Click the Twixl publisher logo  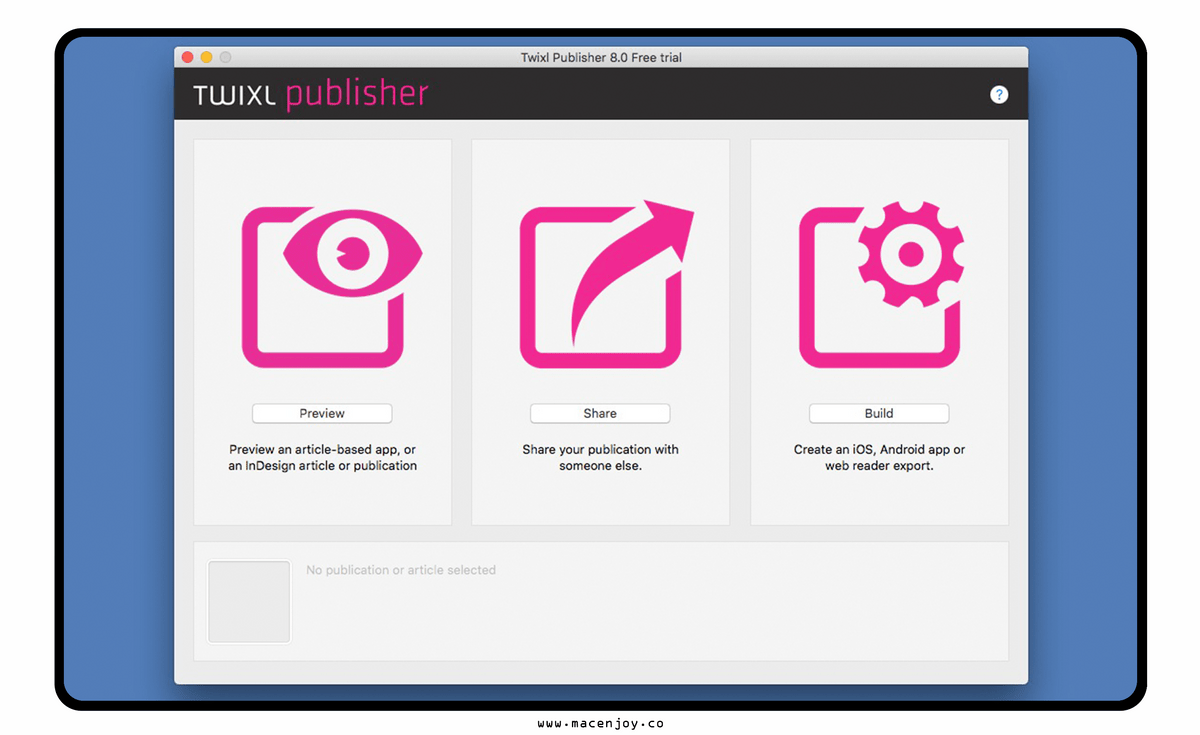coord(311,95)
